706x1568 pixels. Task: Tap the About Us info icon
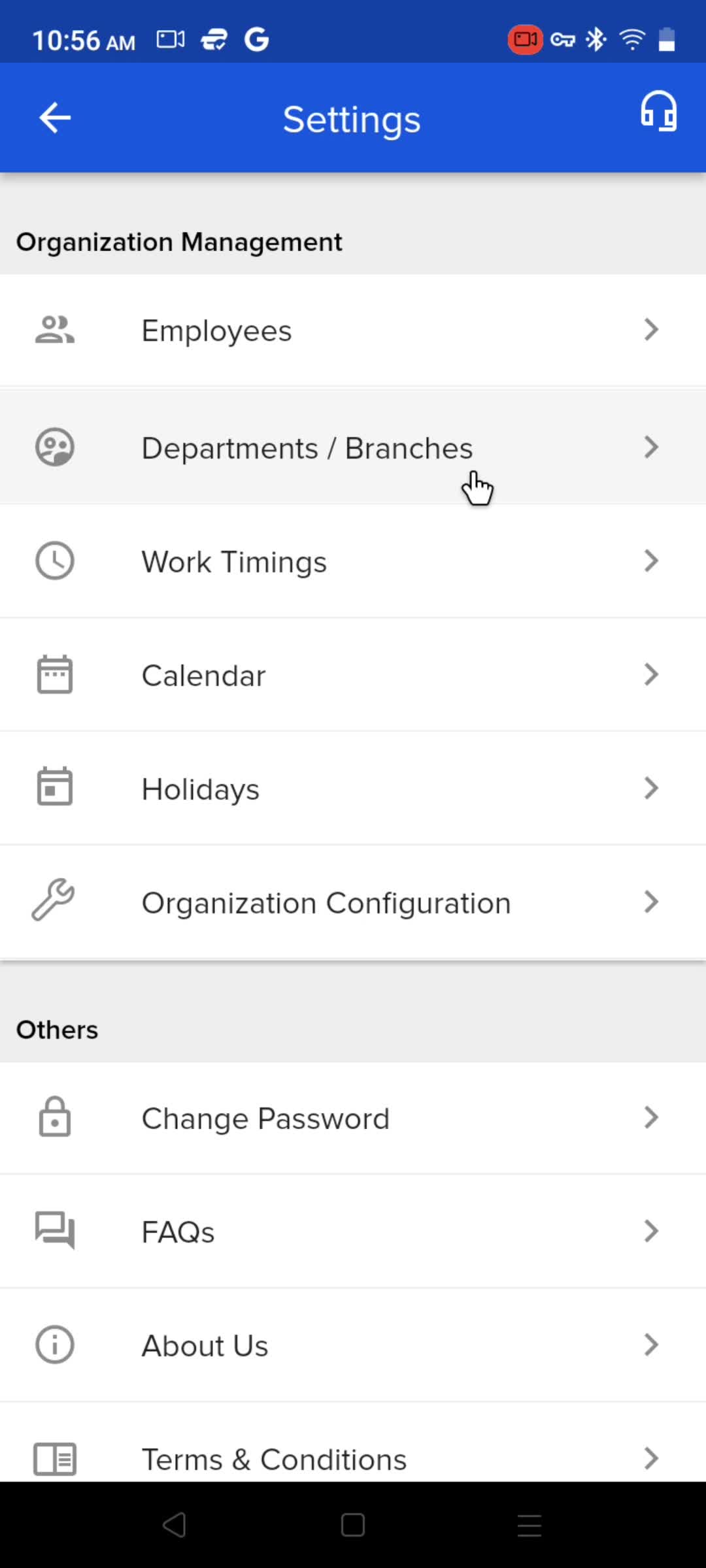coord(55,1345)
